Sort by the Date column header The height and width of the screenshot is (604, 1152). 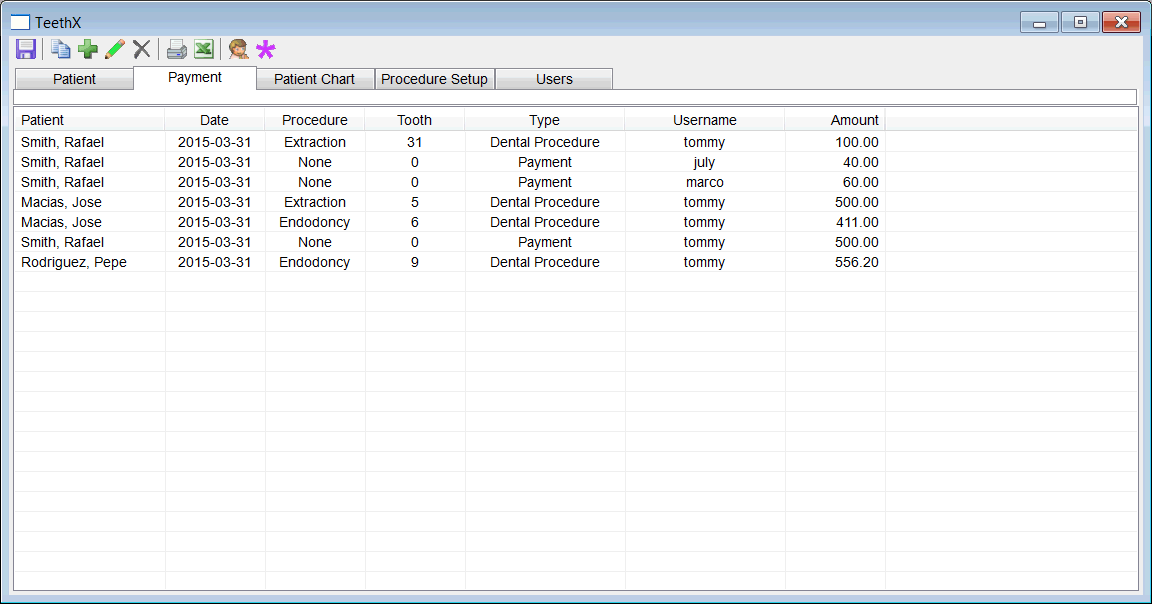point(215,120)
